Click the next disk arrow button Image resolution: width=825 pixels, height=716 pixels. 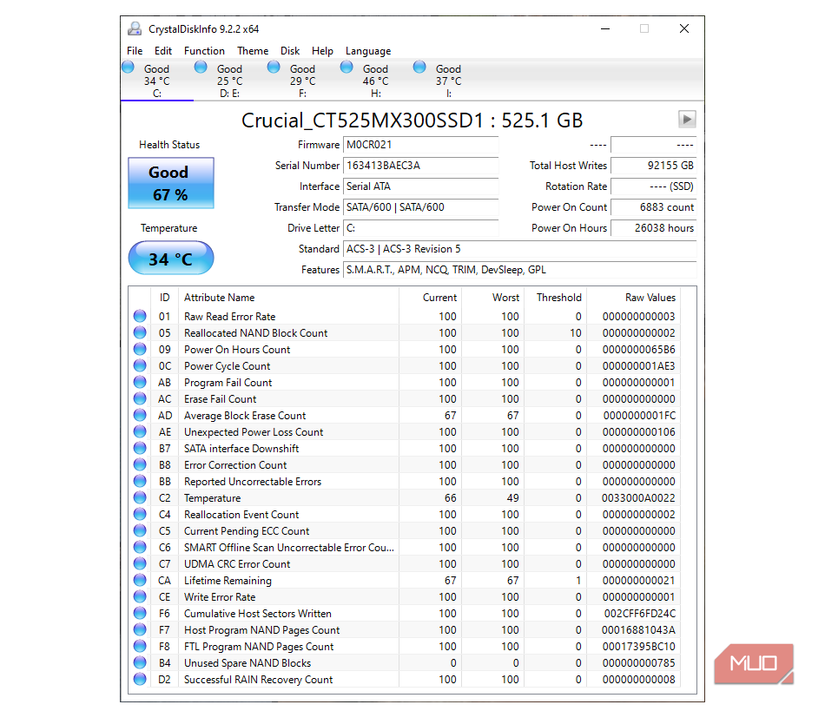pos(687,119)
